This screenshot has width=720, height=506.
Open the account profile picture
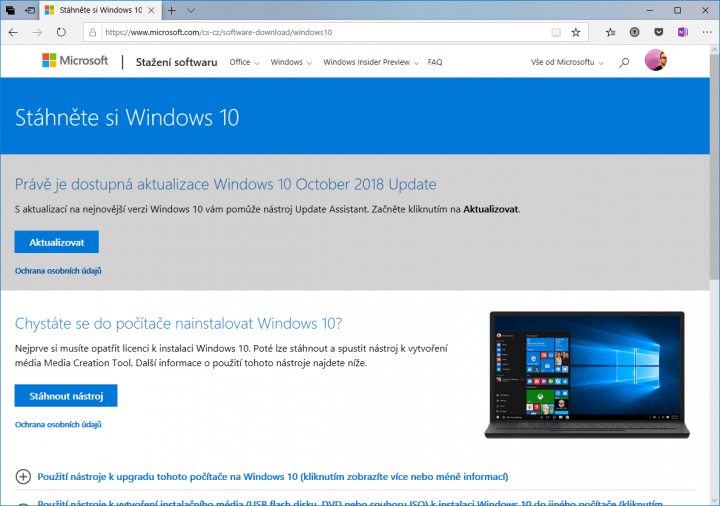656,60
